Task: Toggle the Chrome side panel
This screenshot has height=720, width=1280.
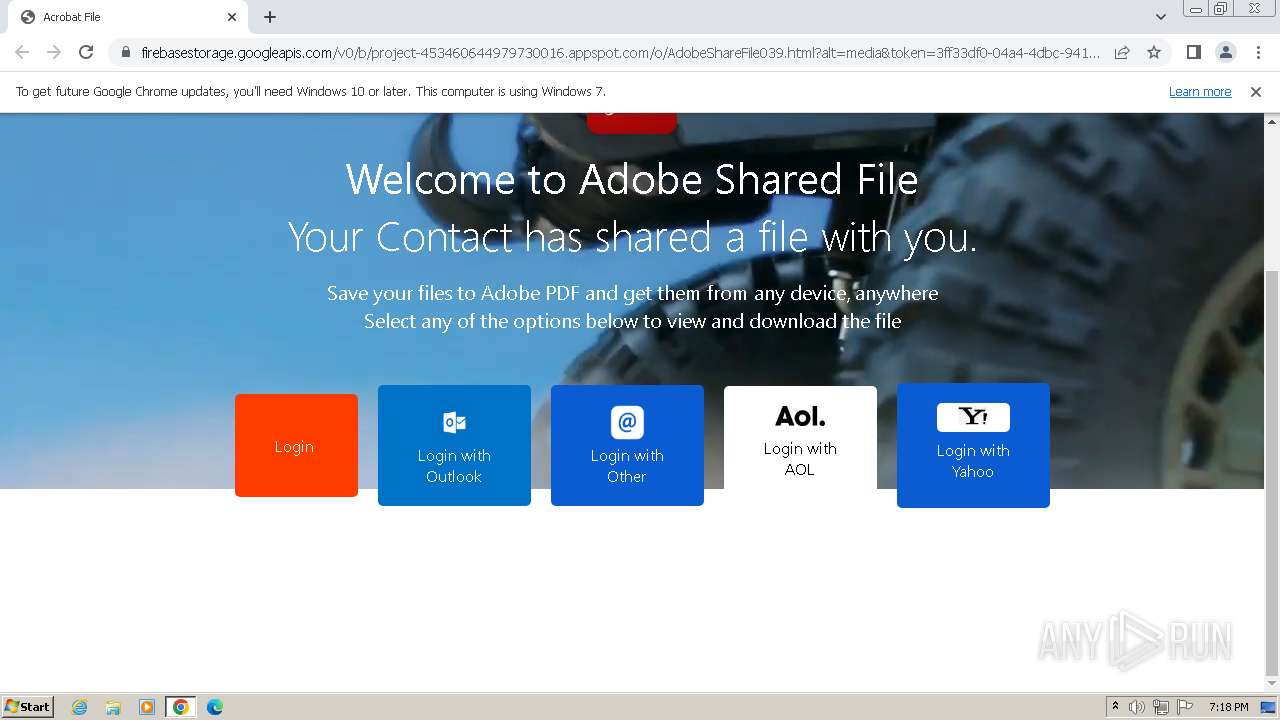Action: (1193, 52)
